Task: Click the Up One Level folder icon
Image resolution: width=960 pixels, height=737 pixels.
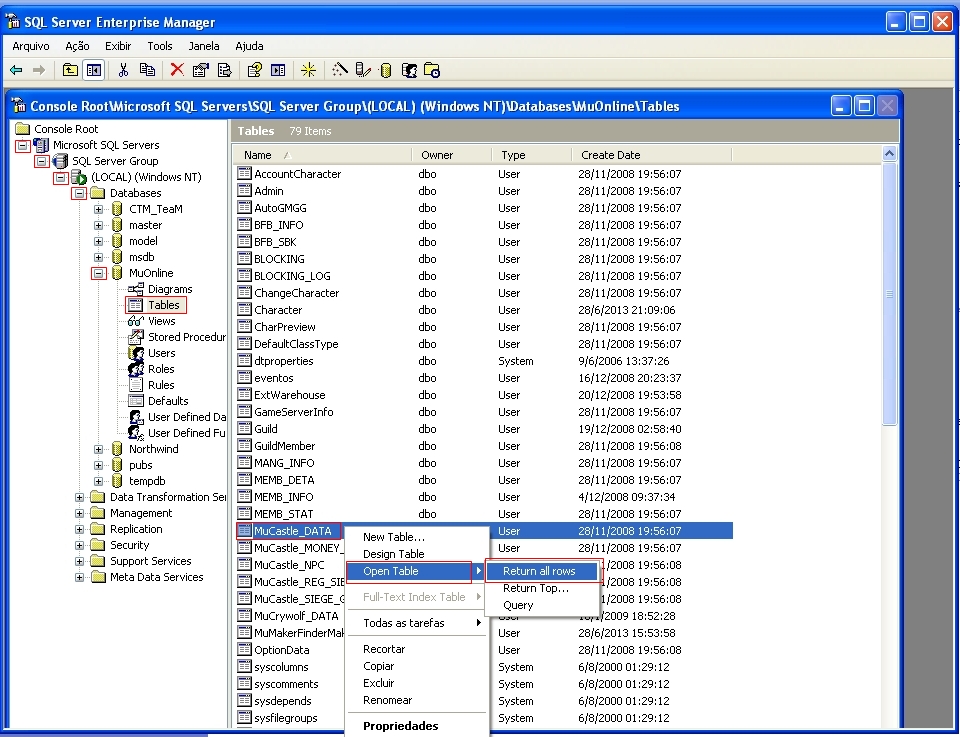Action: tap(69, 70)
